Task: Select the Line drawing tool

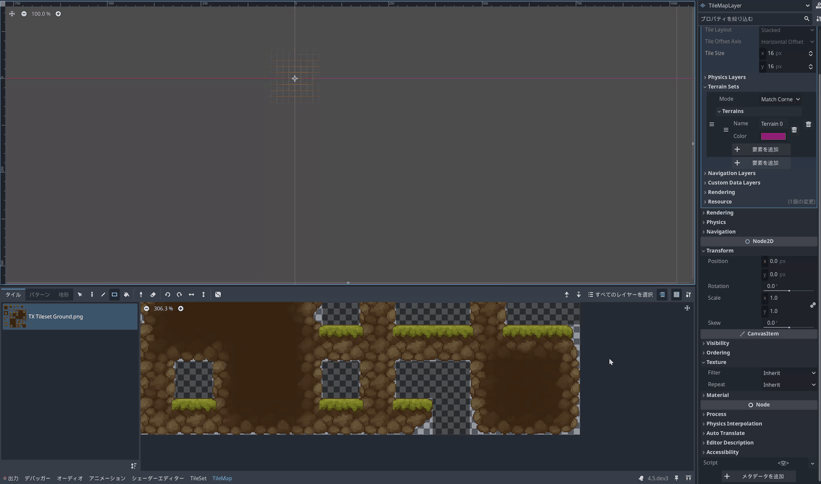Action: click(x=103, y=294)
